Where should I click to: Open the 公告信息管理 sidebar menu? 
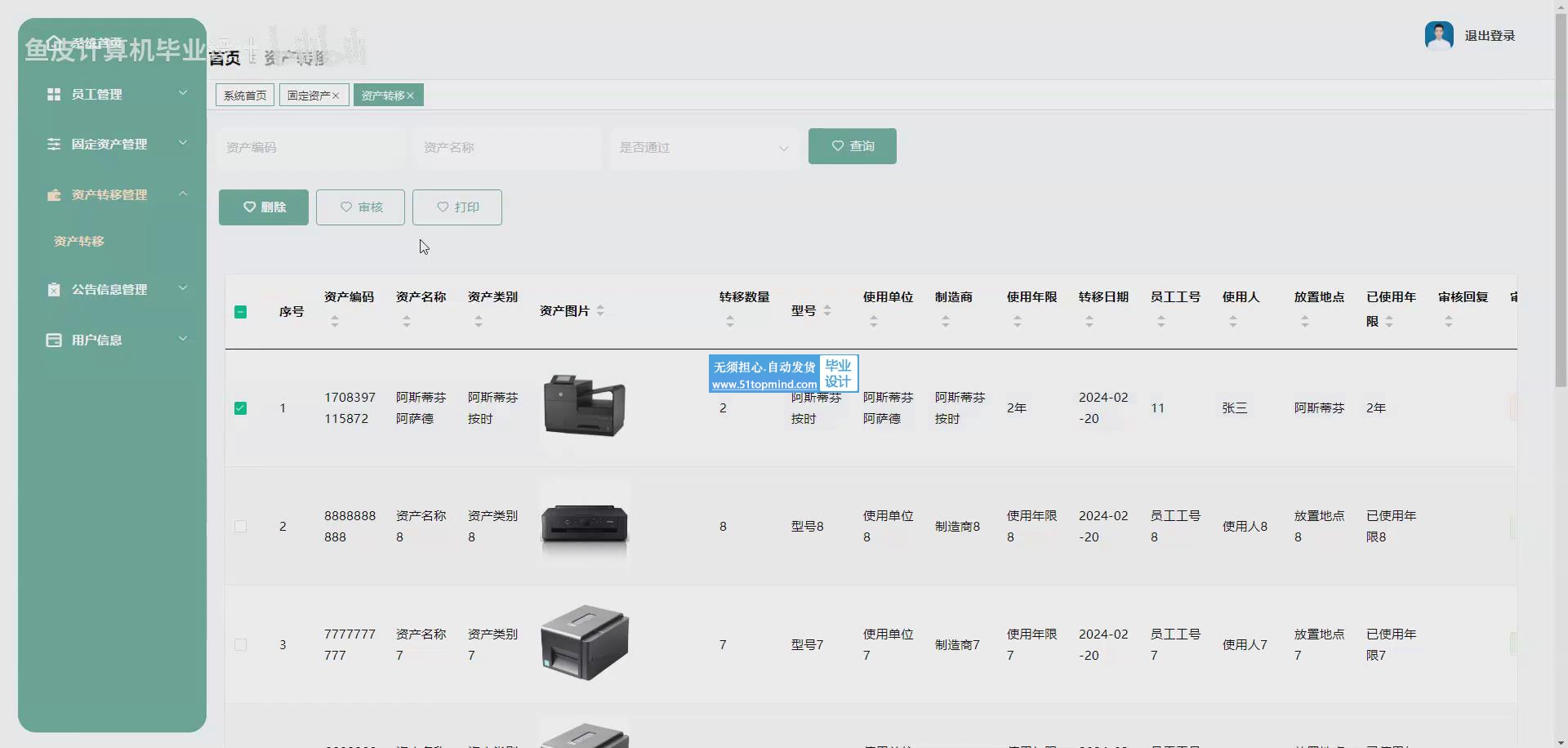(113, 290)
